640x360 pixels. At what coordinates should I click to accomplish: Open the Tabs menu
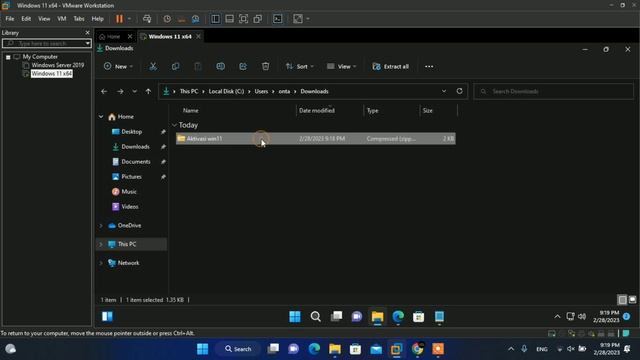click(79, 19)
